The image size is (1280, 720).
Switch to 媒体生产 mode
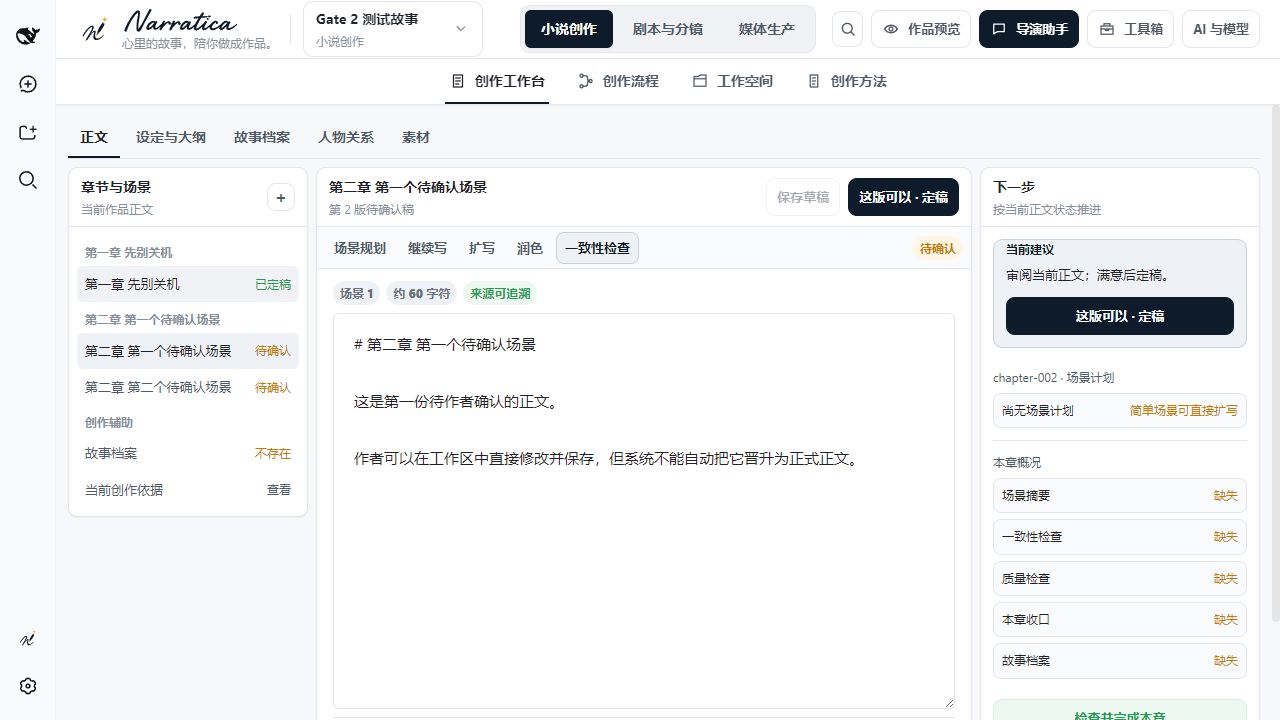pos(767,29)
